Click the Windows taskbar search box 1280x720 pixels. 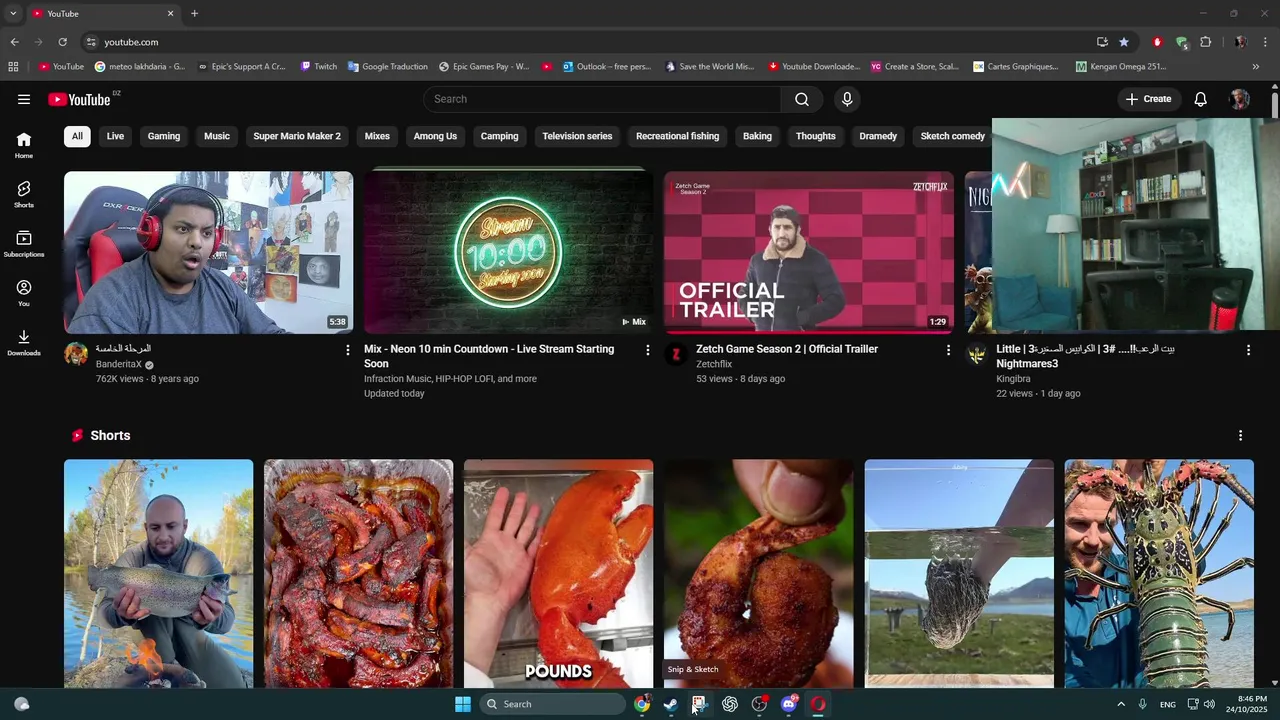pos(553,704)
